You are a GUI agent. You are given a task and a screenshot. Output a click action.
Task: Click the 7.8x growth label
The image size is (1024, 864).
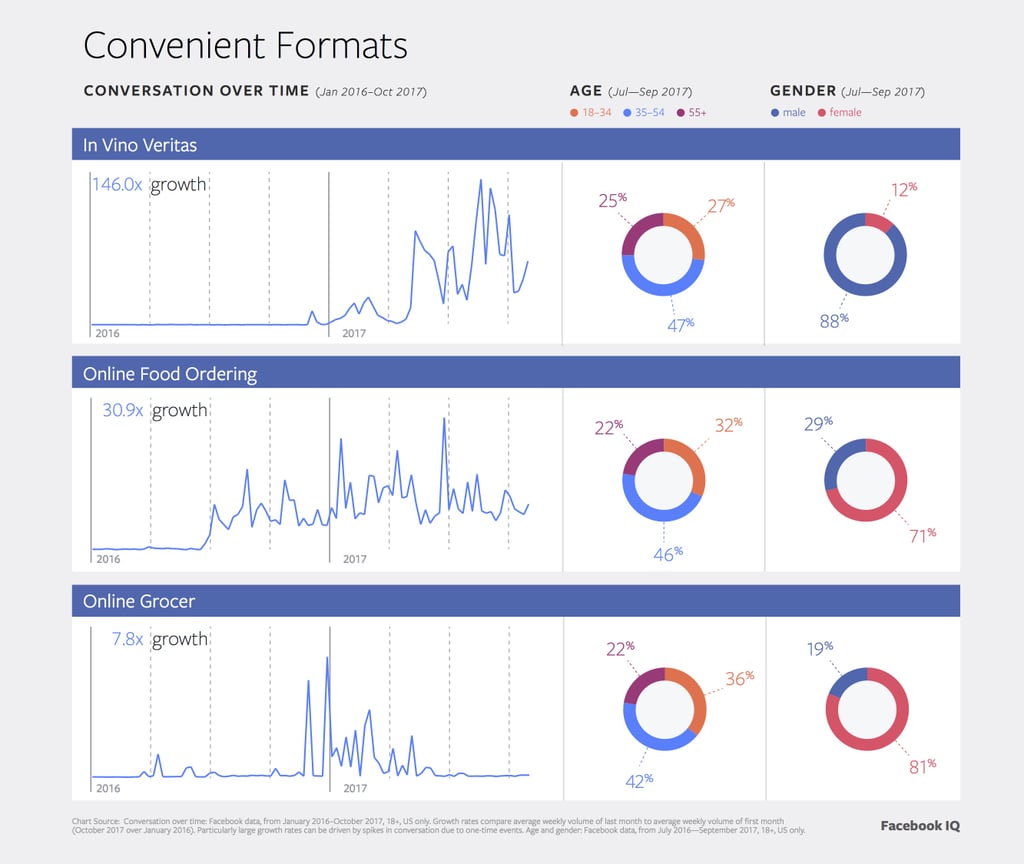pos(149,639)
